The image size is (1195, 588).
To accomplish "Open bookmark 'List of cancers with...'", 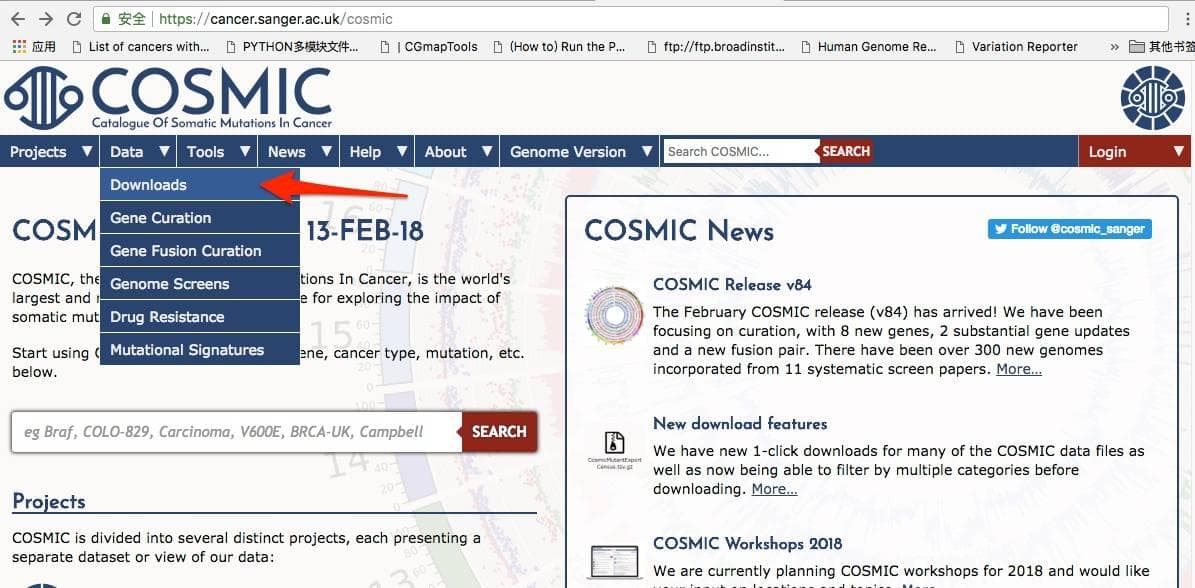I will pyautogui.click(x=140, y=46).
